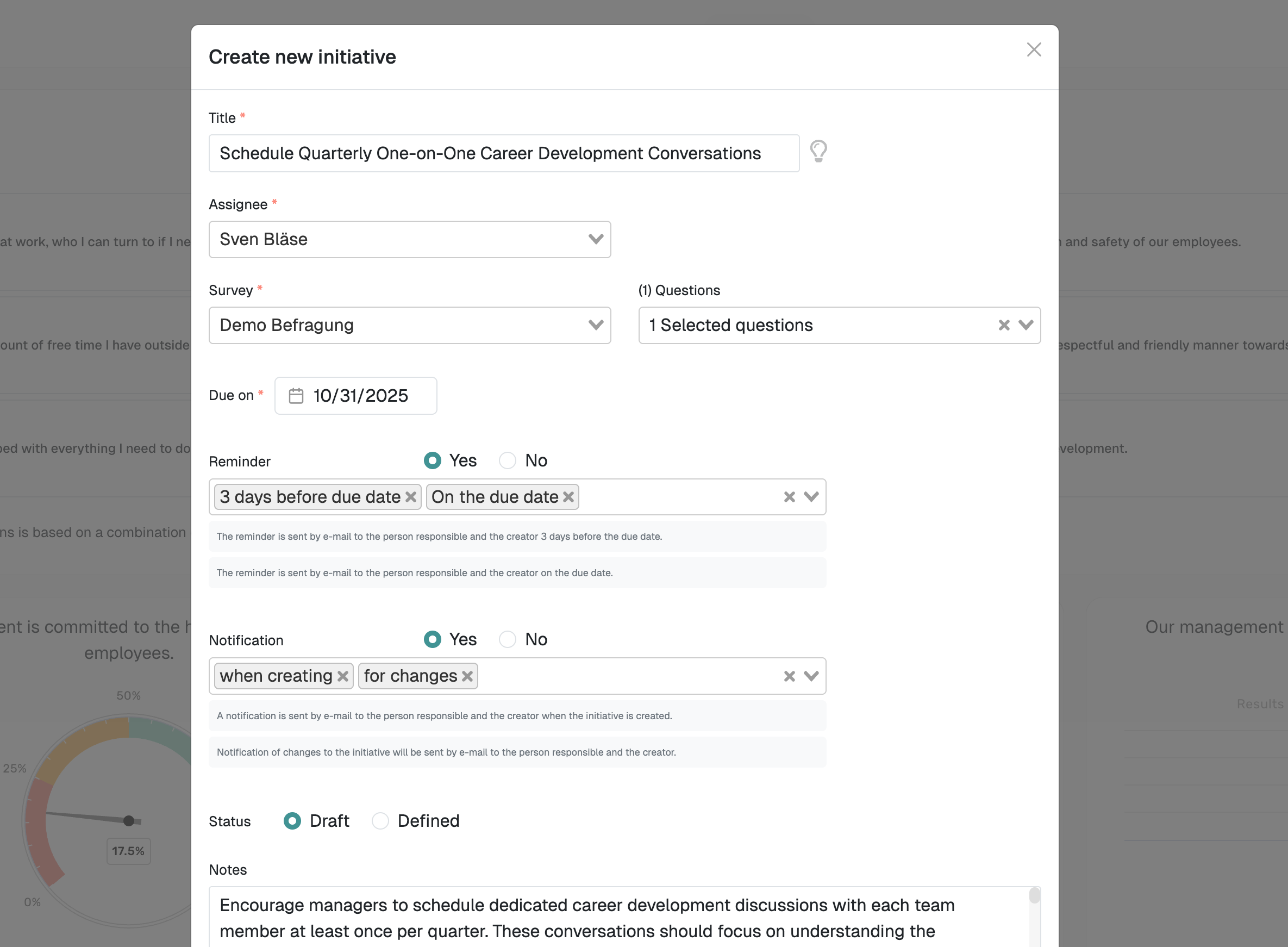Screen dimensions: 1288x947
Task: Expand the Questions dropdown chevron
Action: (1026, 326)
